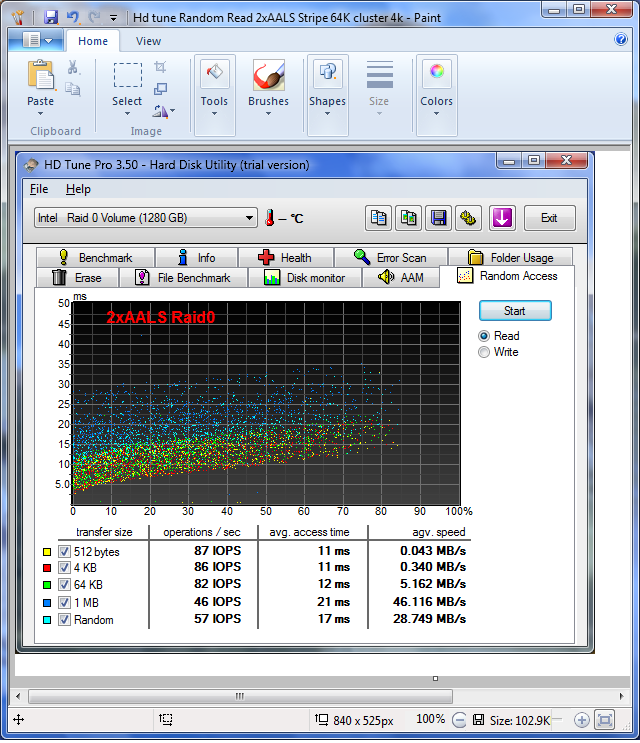Click the Colors palette icon
Screen dimensions: 640x743
click(x=436, y=73)
